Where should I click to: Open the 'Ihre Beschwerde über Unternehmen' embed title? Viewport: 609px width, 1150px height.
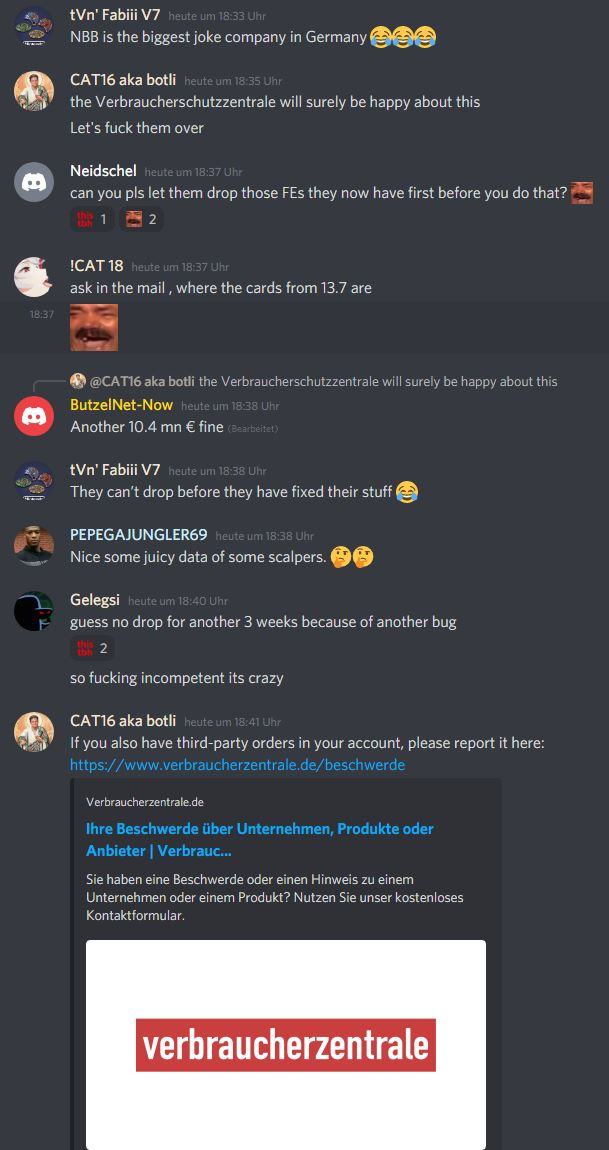tap(260, 840)
